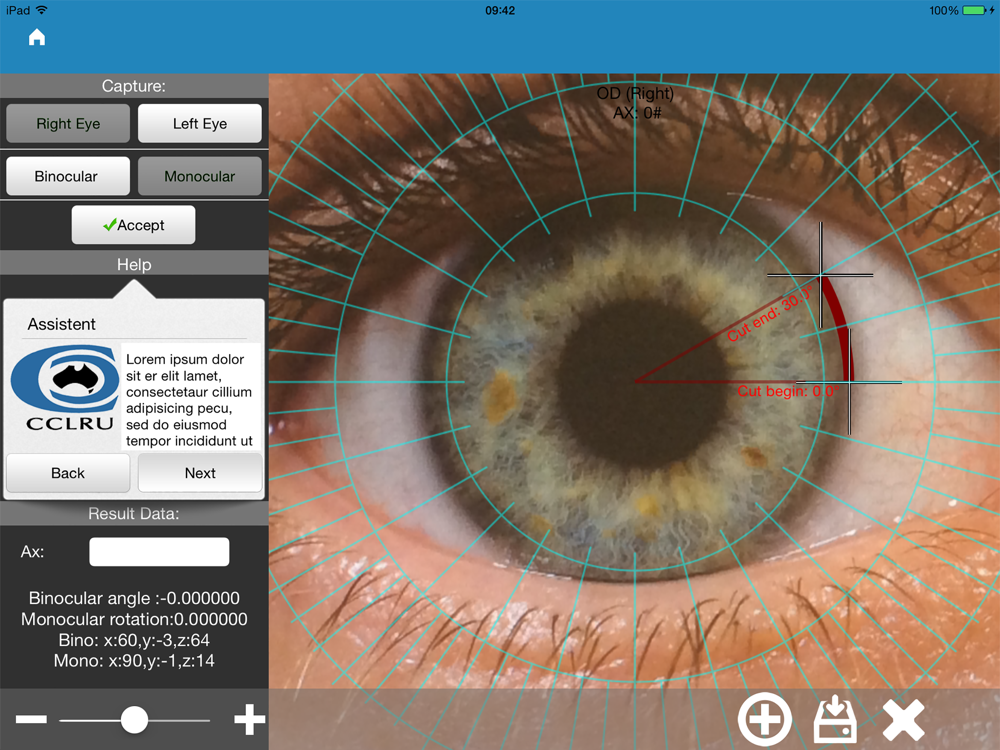
Task: Tap the Home icon
Action: coord(37,38)
